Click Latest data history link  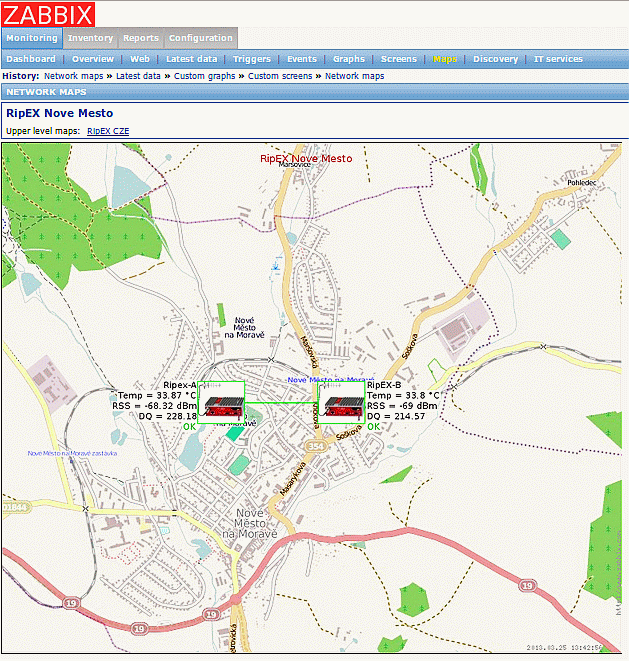pos(138,76)
